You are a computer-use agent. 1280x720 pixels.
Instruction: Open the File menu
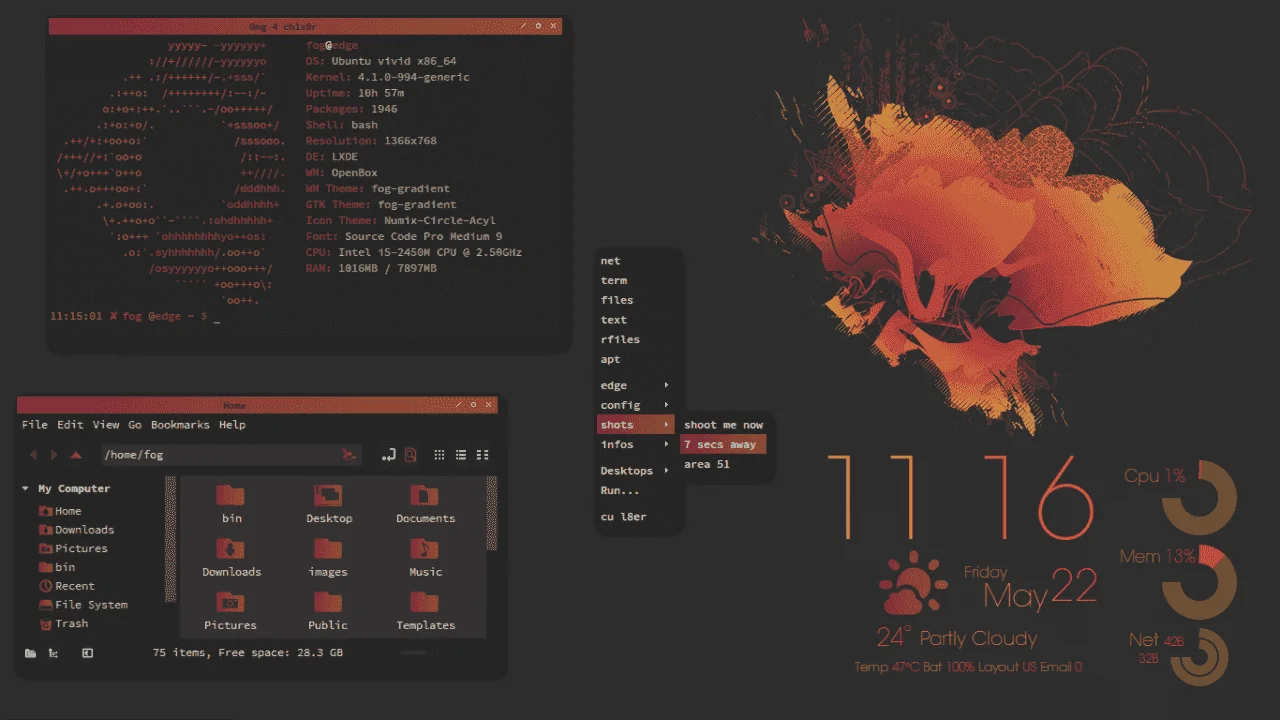click(35, 425)
